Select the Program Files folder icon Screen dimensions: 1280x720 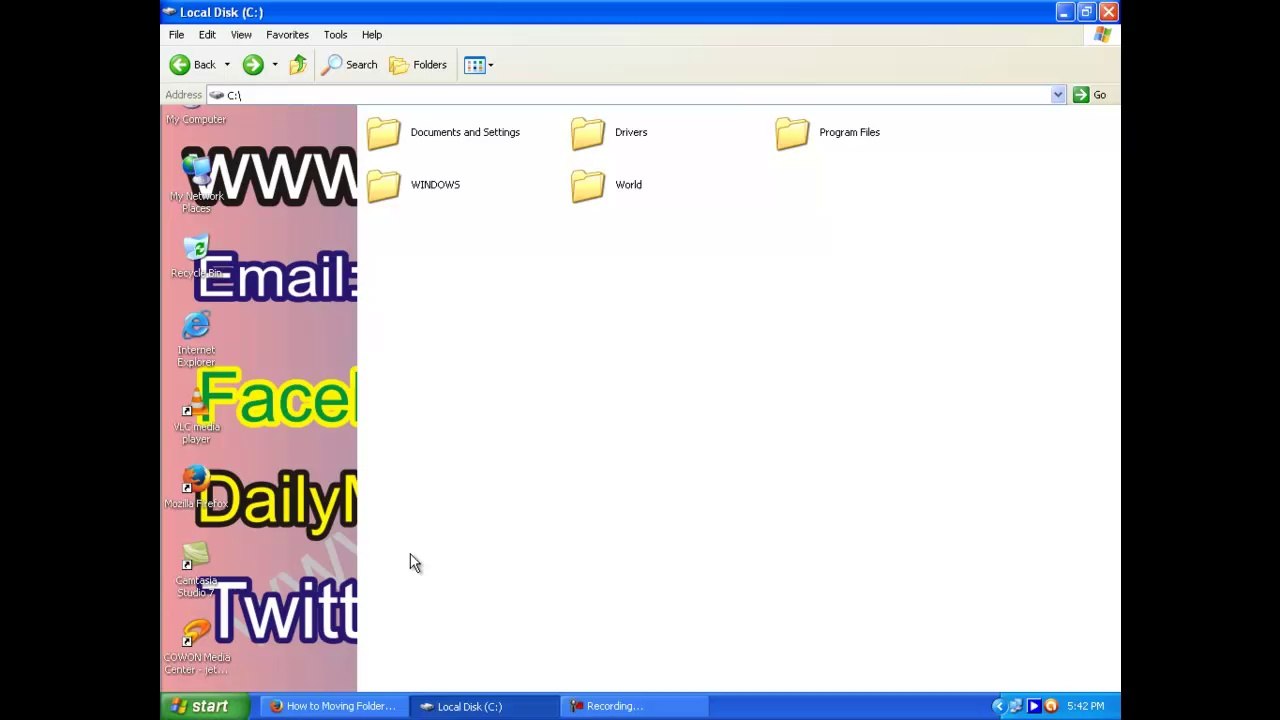(792, 133)
